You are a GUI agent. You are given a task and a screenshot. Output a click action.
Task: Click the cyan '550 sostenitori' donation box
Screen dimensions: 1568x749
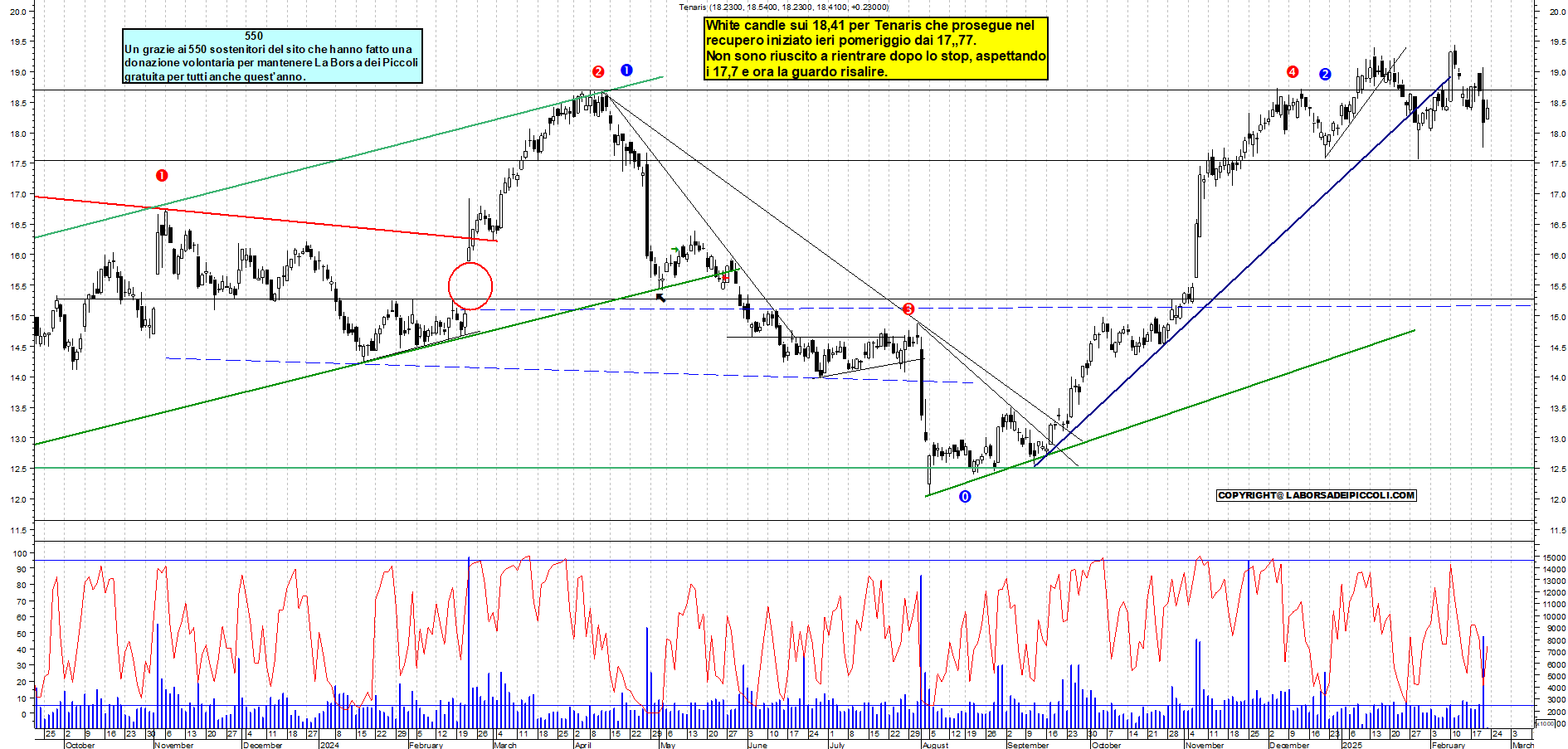click(x=272, y=56)
